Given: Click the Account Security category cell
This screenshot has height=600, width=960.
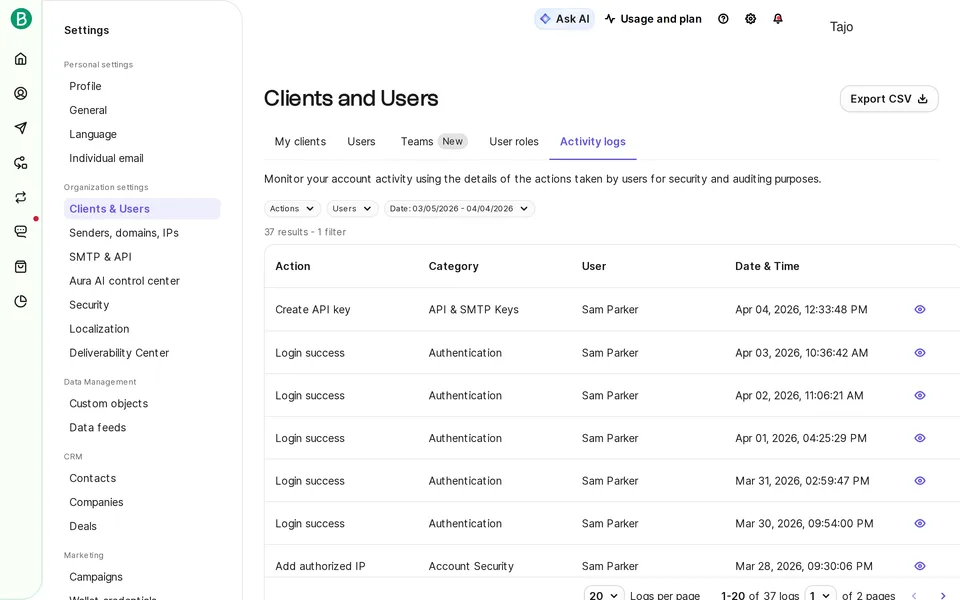Looking at the screenshot, I should coord(471,566).
